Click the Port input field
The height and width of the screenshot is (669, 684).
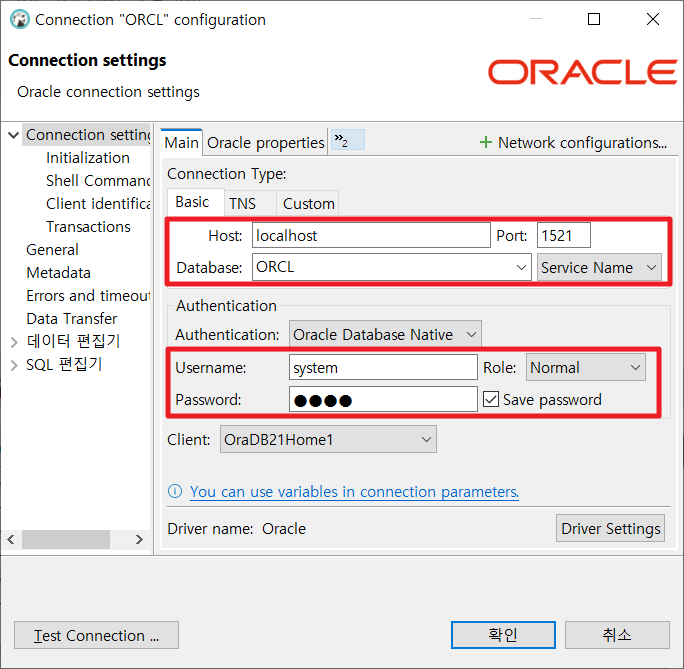pos(564,236)
